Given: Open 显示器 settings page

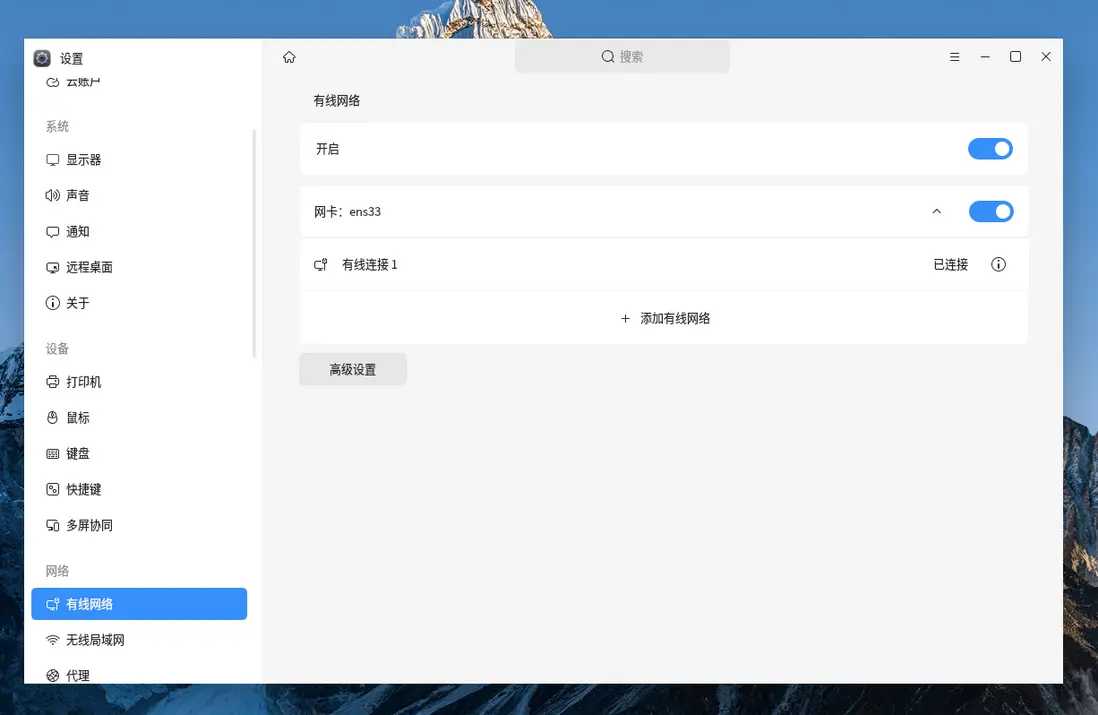Looking at the screenshot, I should [139, 160].
